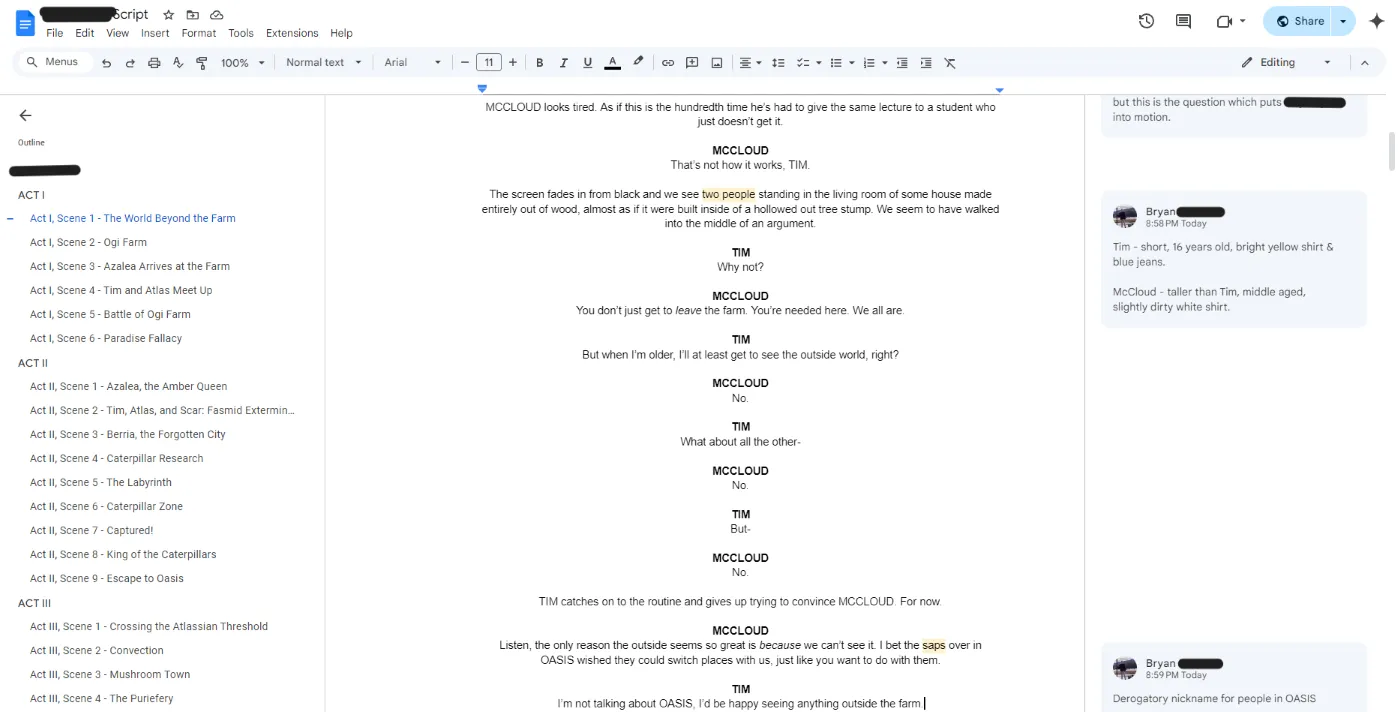Toggle italic formatting
1398x712 pixels.
[564, 63]
